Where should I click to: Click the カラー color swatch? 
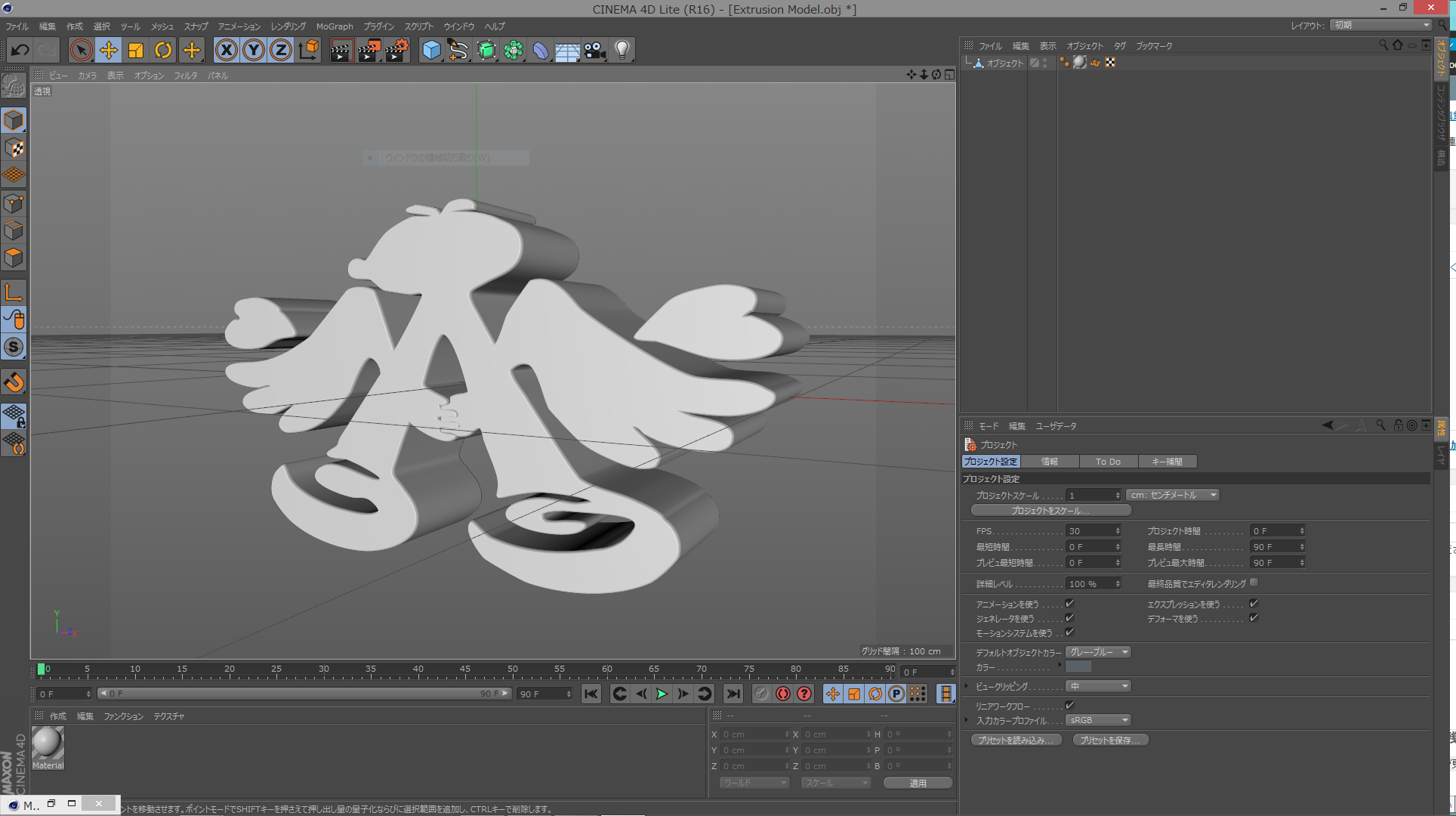pyautogui.click(x=1078, y=666)
